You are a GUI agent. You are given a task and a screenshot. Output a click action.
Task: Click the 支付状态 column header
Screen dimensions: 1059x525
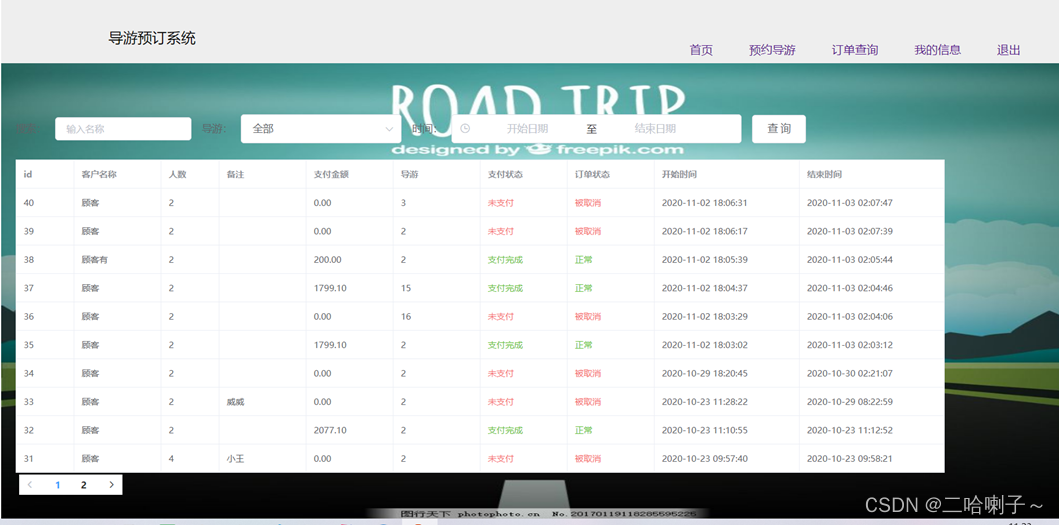click(505, 174)
